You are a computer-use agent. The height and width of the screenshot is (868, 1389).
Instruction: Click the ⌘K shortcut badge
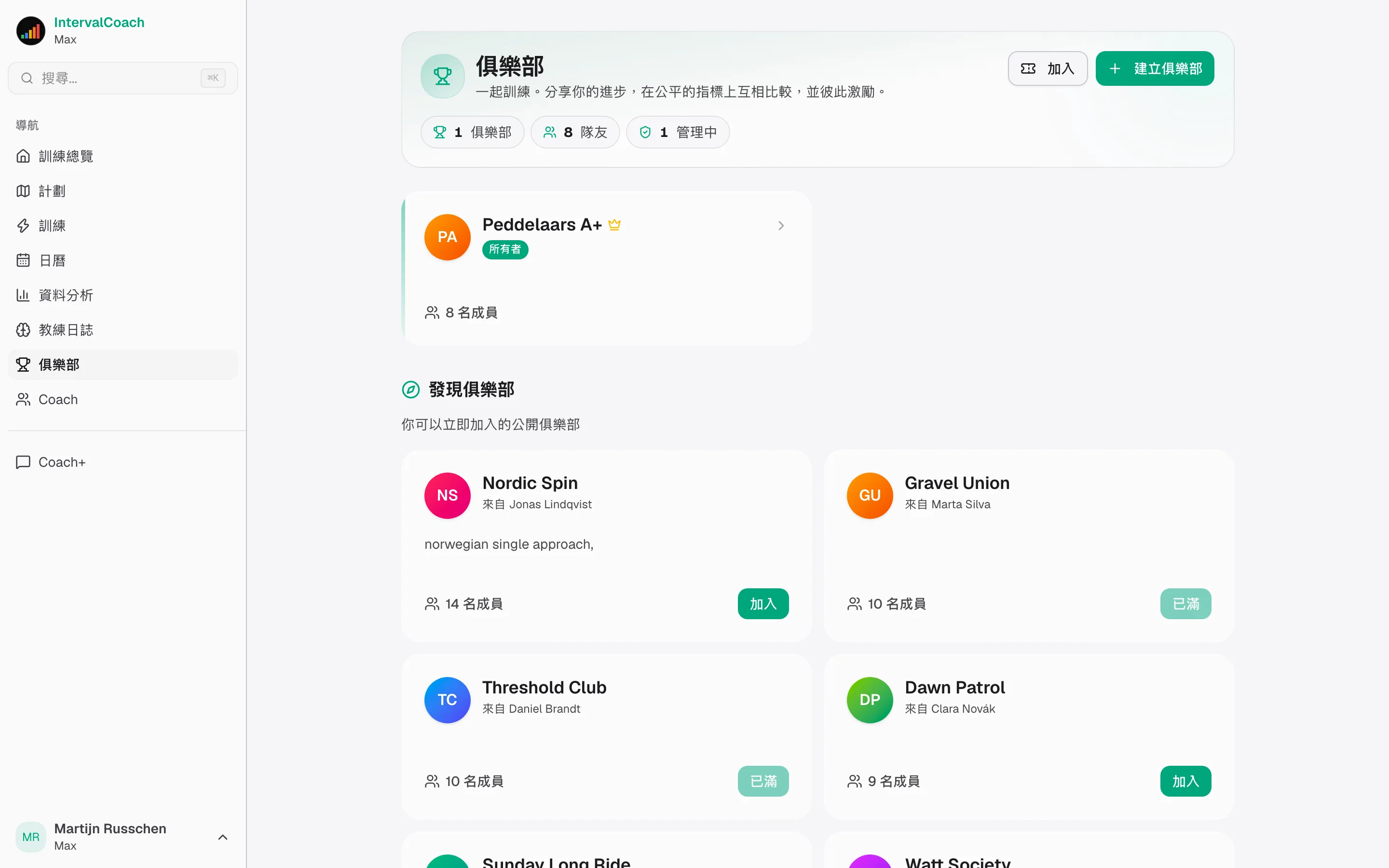pos(213,78)
